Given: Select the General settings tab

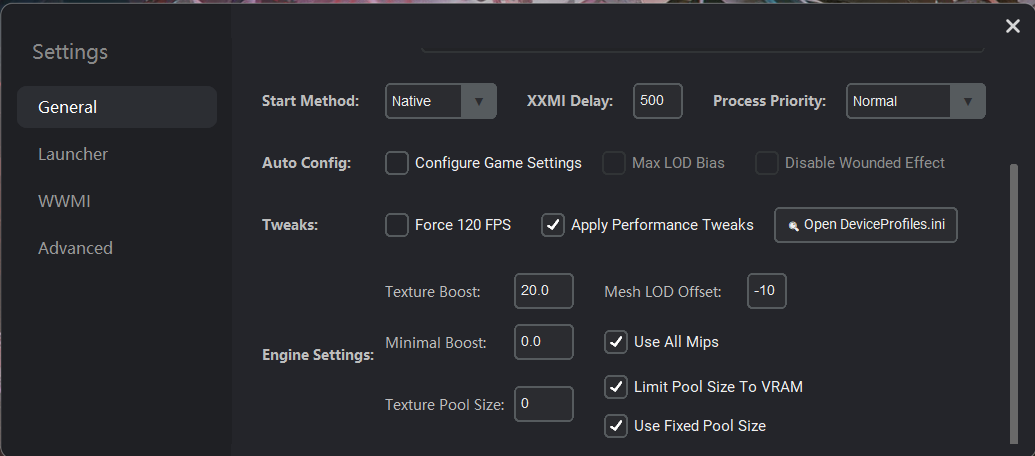Looking at the screenshot, I should click(x=117, y=107).
